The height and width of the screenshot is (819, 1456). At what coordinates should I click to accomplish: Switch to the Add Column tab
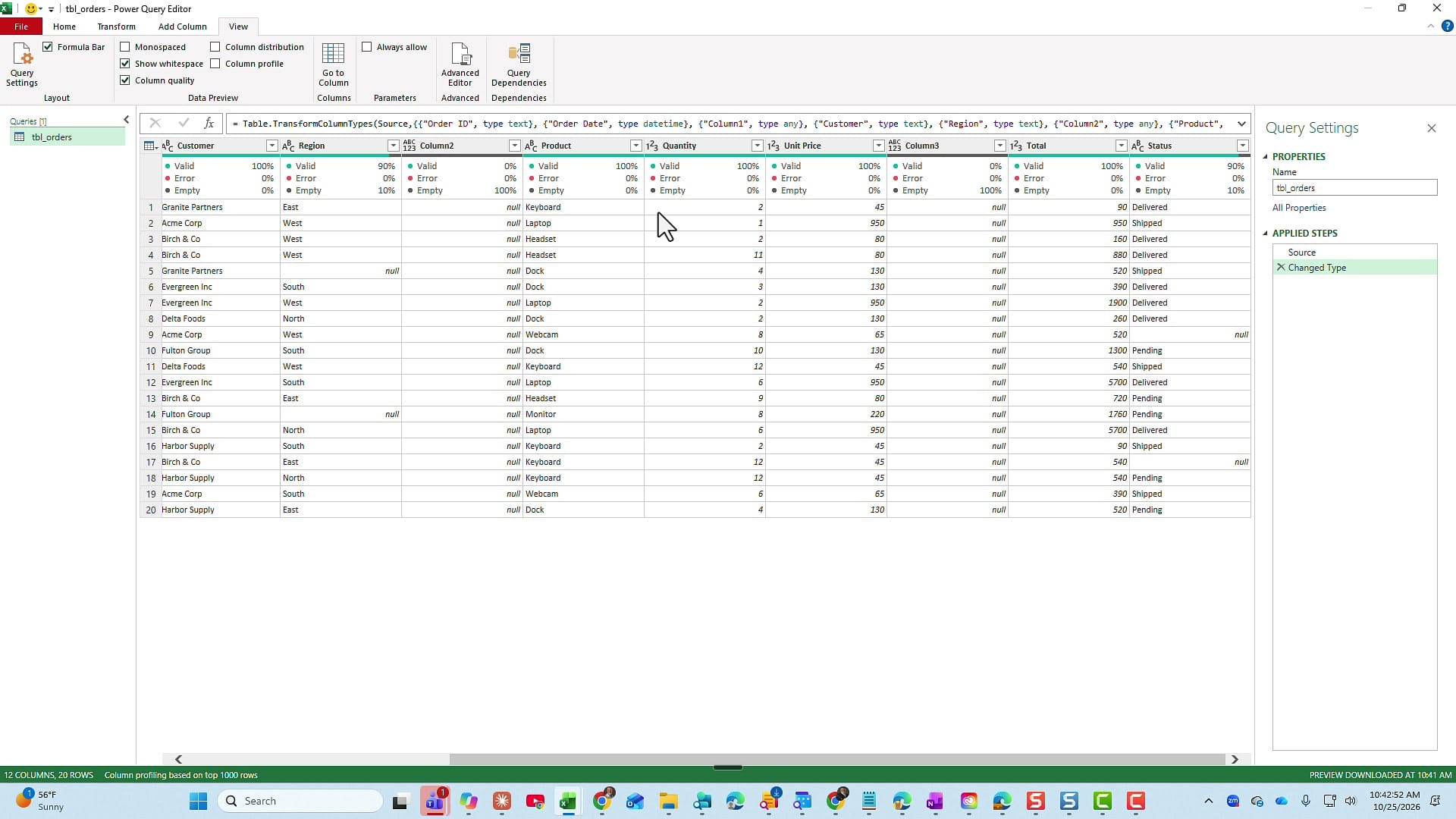click(182, 27)
